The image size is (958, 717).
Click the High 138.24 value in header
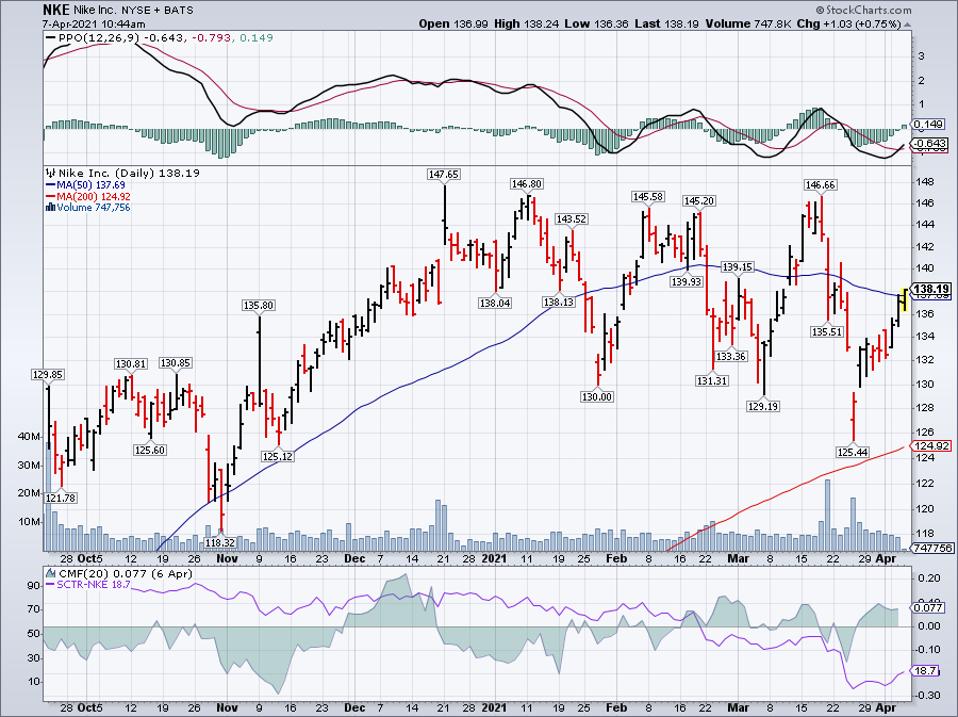pos(527,24)
